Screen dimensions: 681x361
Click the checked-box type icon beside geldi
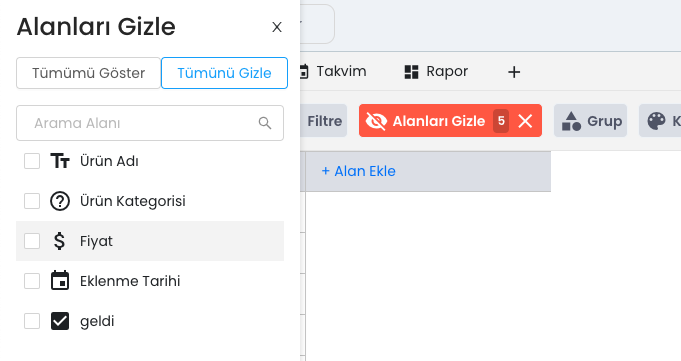point(60,321)
